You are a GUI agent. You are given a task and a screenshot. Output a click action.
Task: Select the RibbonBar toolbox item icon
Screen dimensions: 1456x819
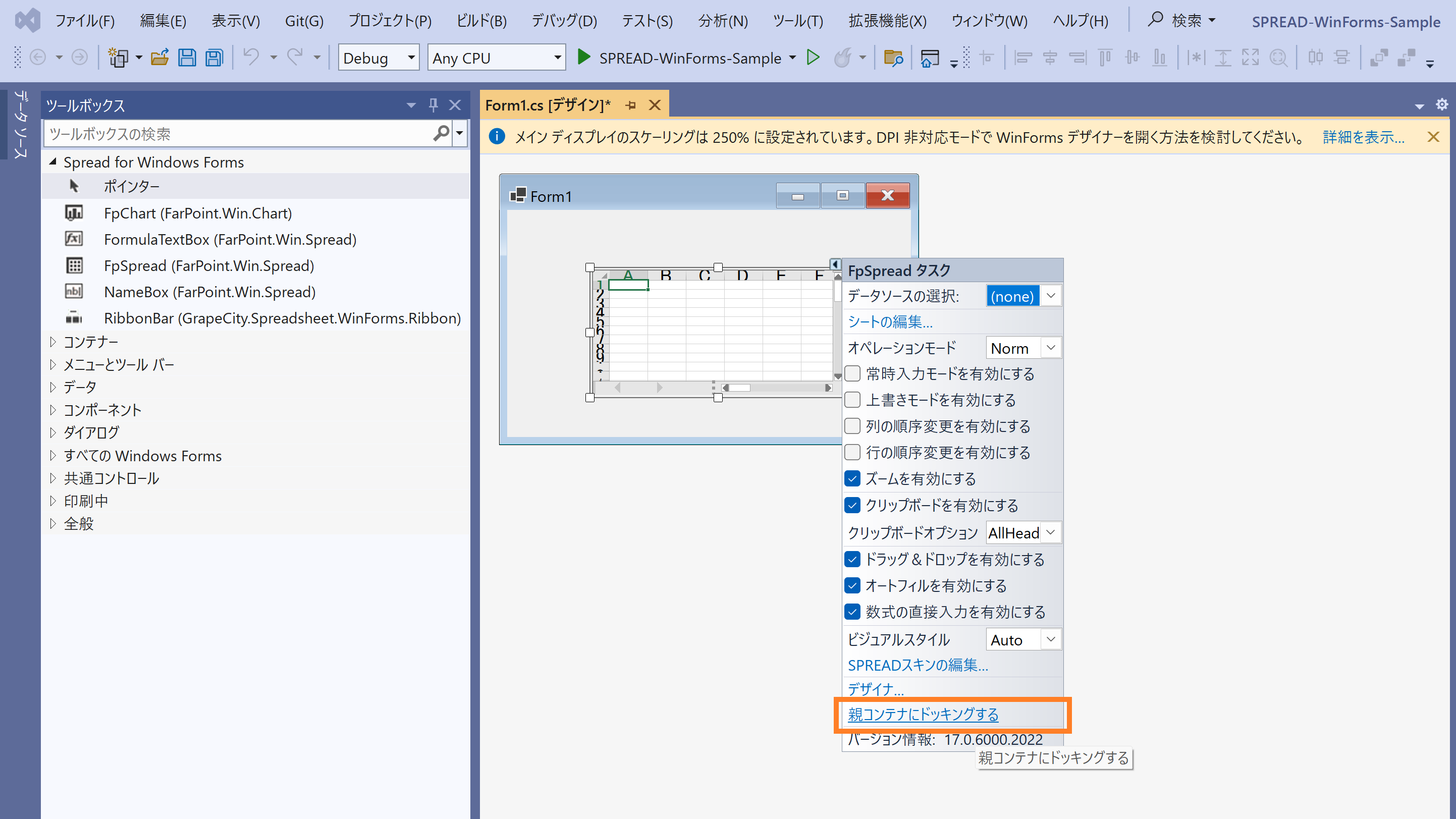pyautogui.click(x=74, y=318)
